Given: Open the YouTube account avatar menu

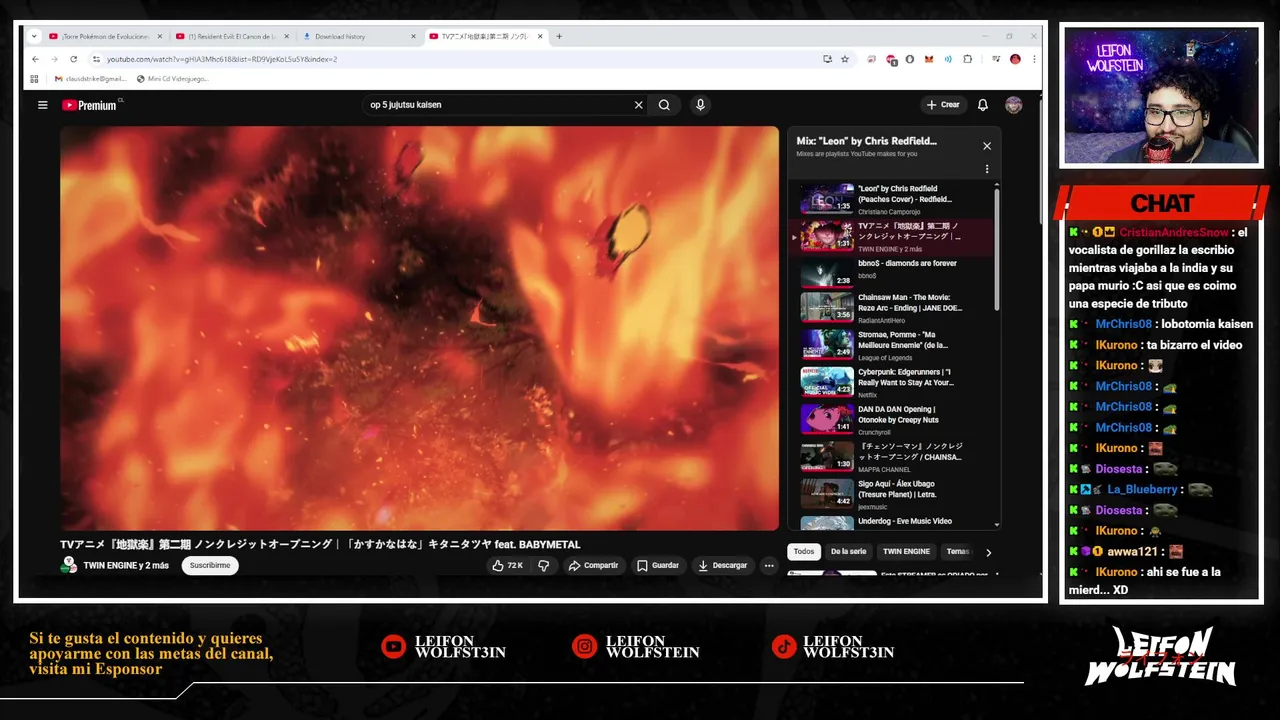Looking at the screenshot, I should (1013, 105).
